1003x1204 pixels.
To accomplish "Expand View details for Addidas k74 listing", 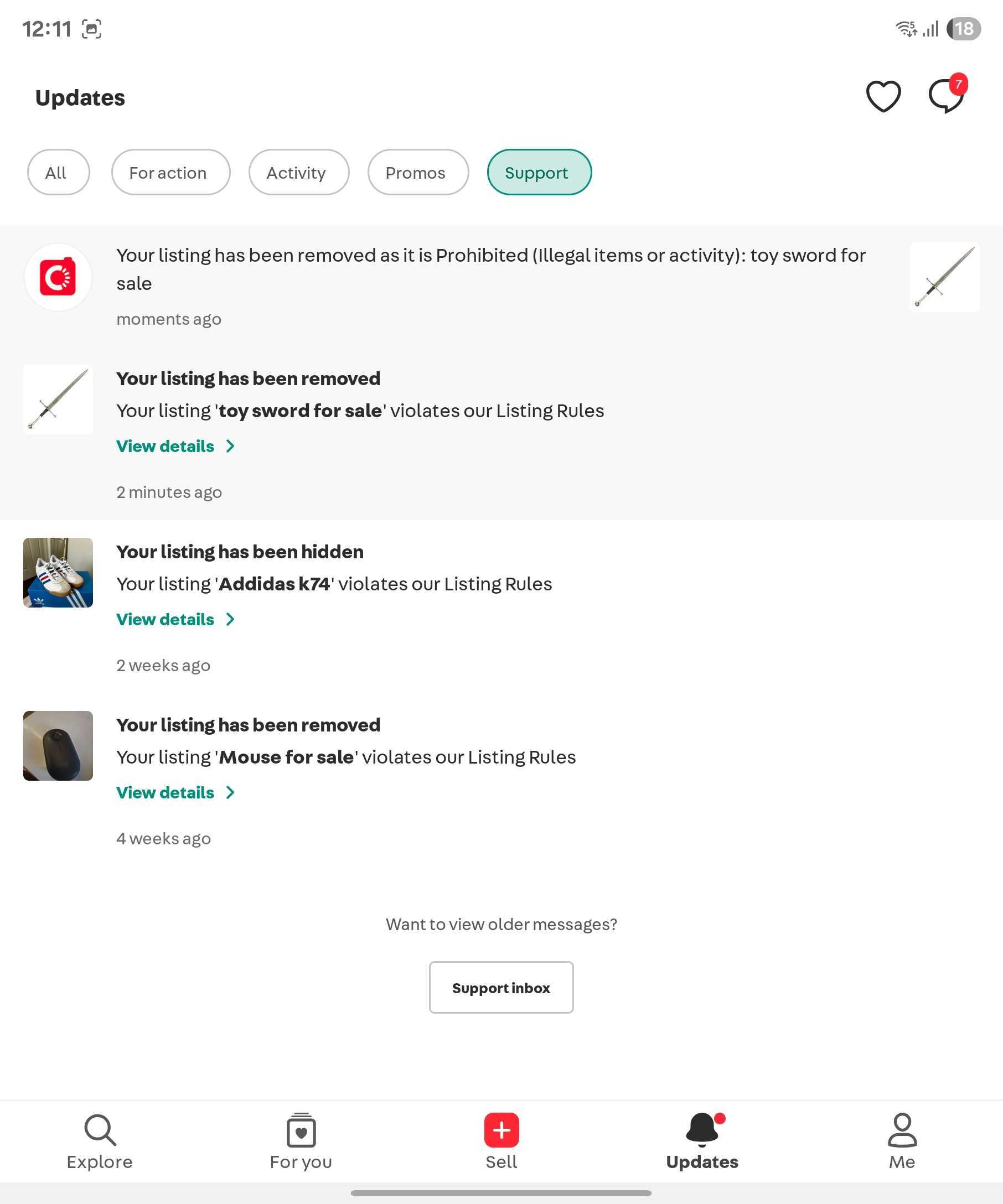I will (176, 619).
